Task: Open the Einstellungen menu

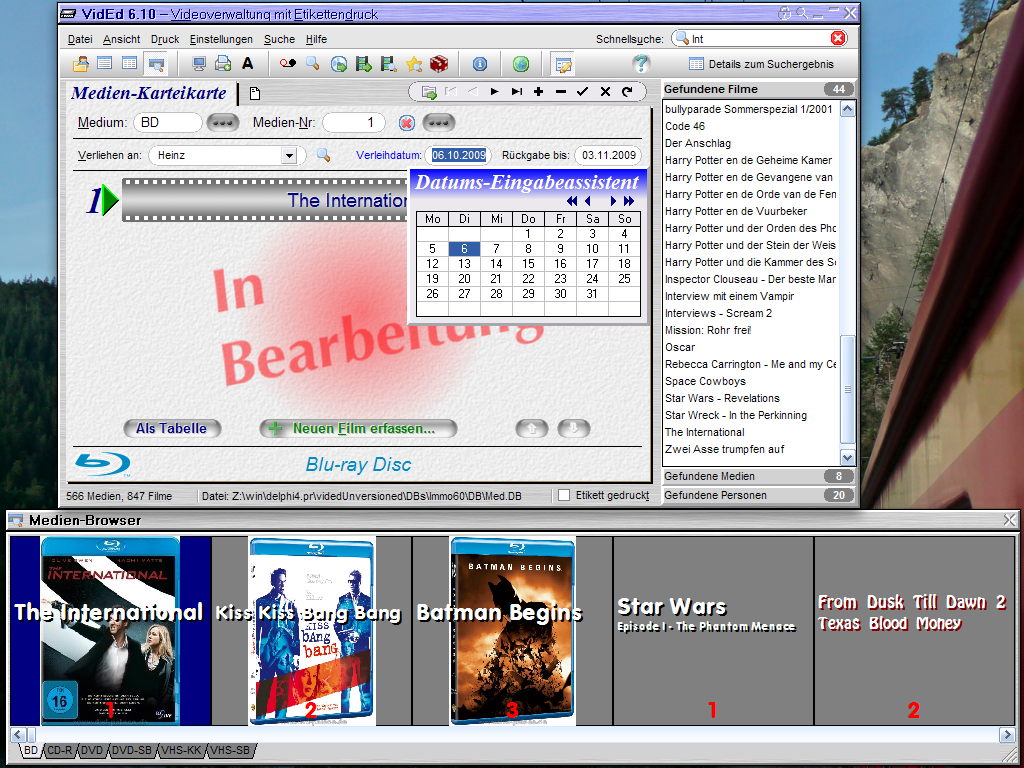Action: tap(221, 39)
